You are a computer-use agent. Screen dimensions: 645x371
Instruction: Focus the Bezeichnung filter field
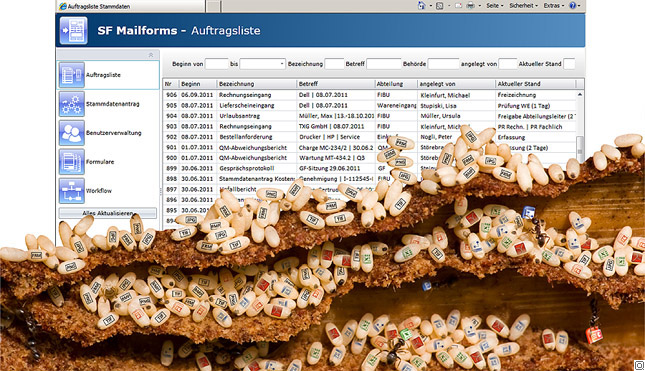pos(334,64)
